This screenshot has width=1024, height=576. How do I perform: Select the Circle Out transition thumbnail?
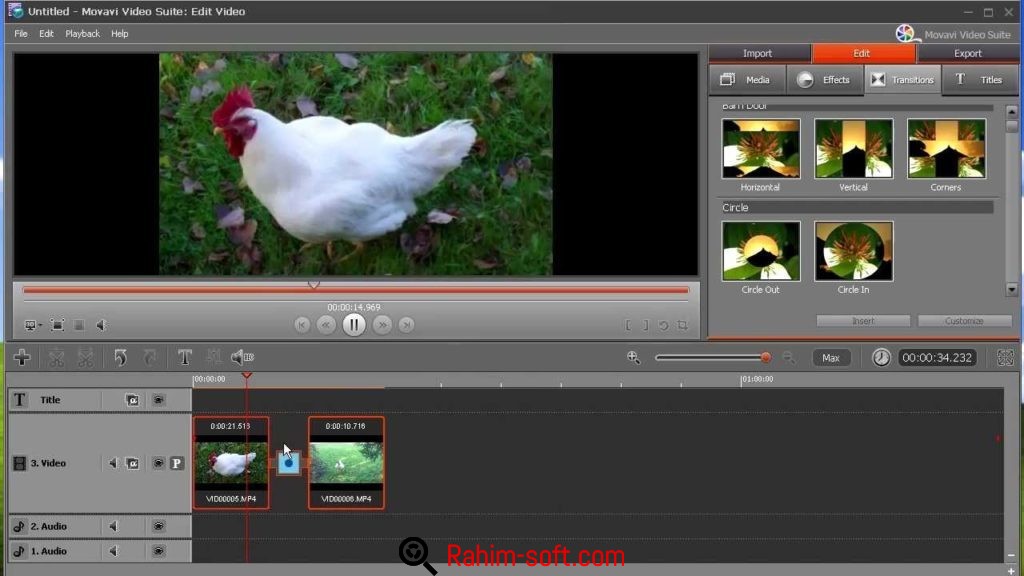(760, 251)
